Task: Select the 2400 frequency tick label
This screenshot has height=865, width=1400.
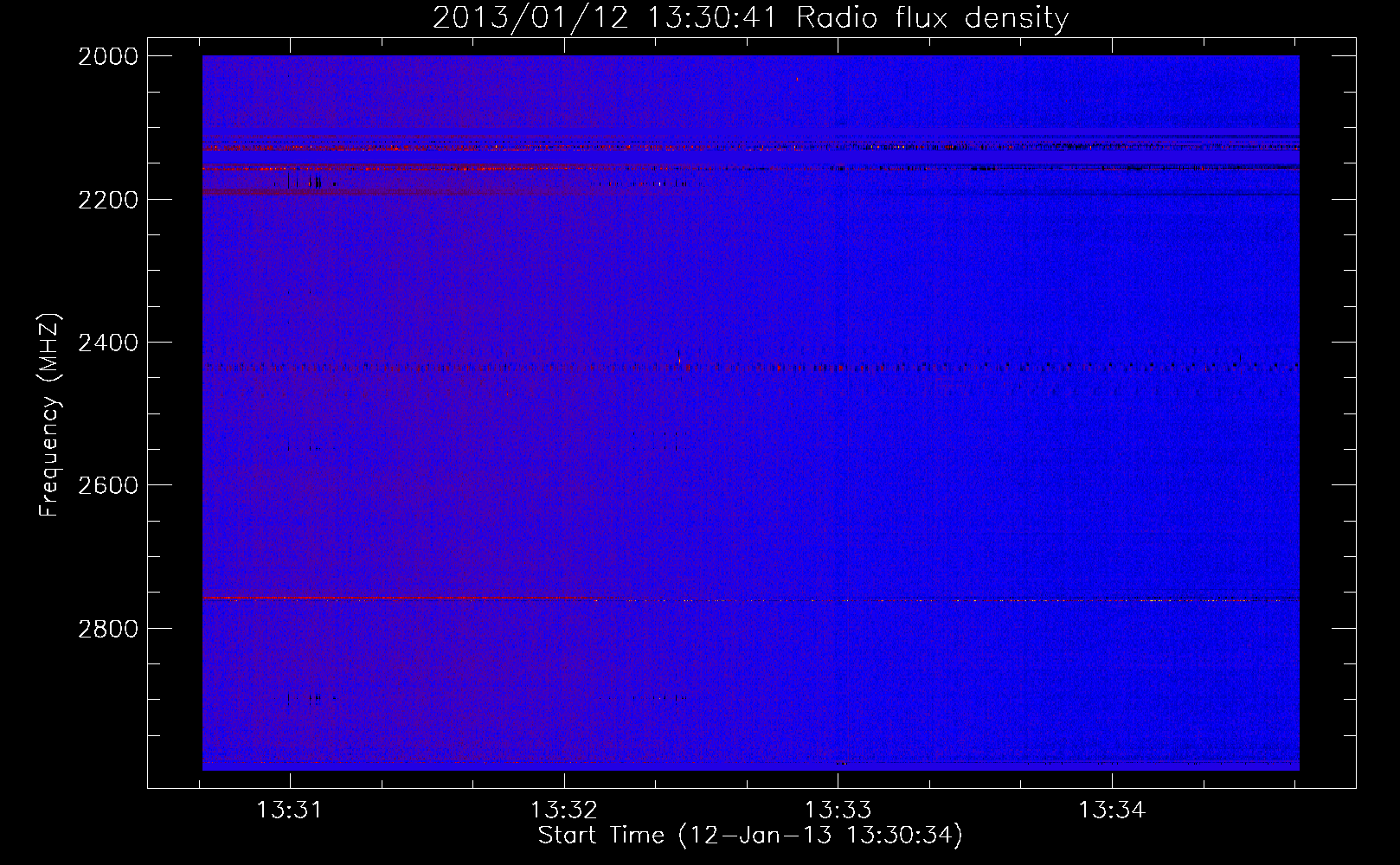Action: [108, 343]
